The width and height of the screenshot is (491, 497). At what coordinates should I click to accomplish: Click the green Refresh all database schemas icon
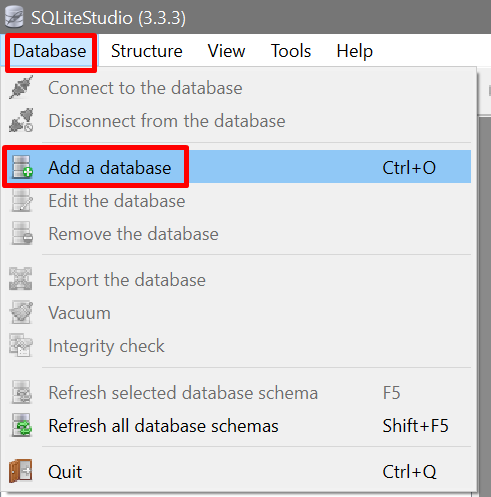22,425
